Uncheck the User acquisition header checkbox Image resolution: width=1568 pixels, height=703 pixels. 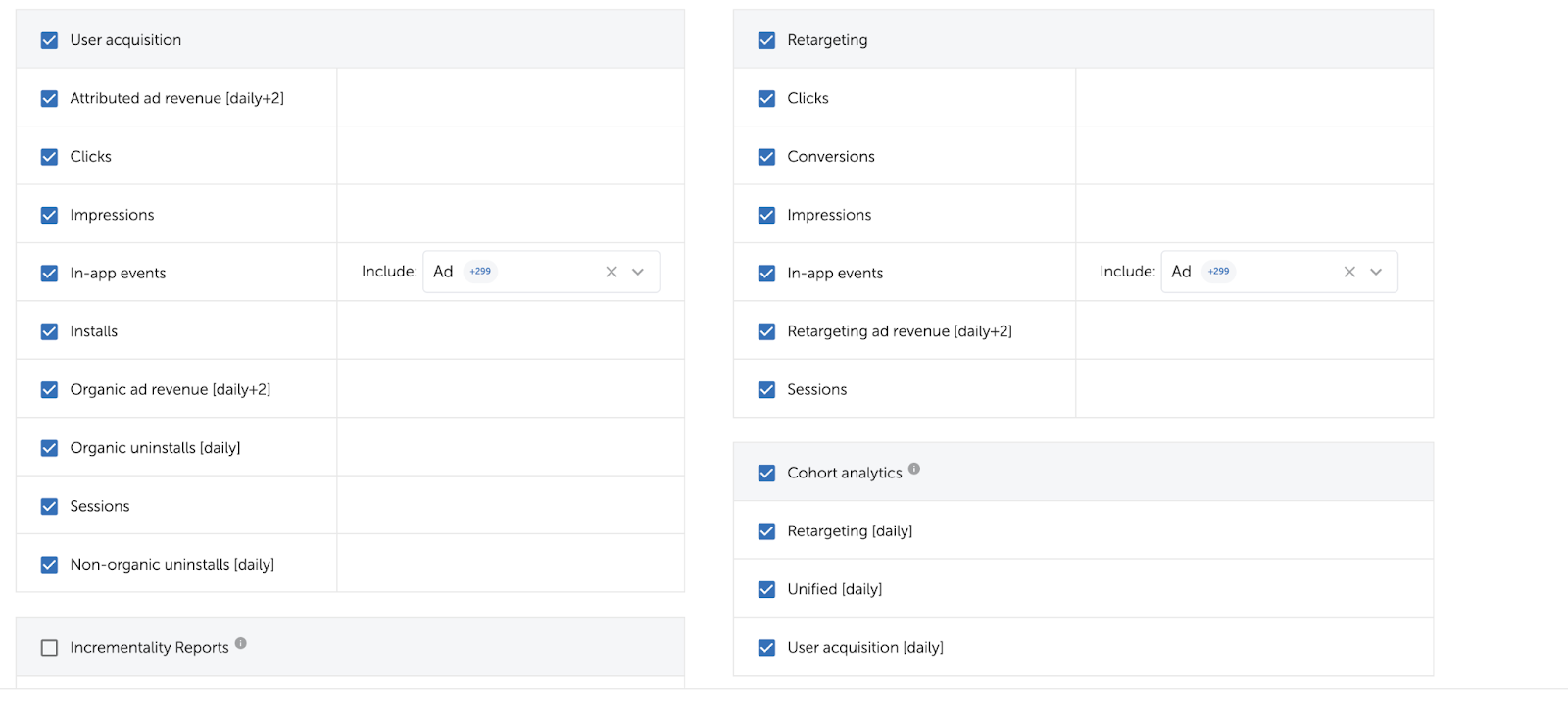49,40
